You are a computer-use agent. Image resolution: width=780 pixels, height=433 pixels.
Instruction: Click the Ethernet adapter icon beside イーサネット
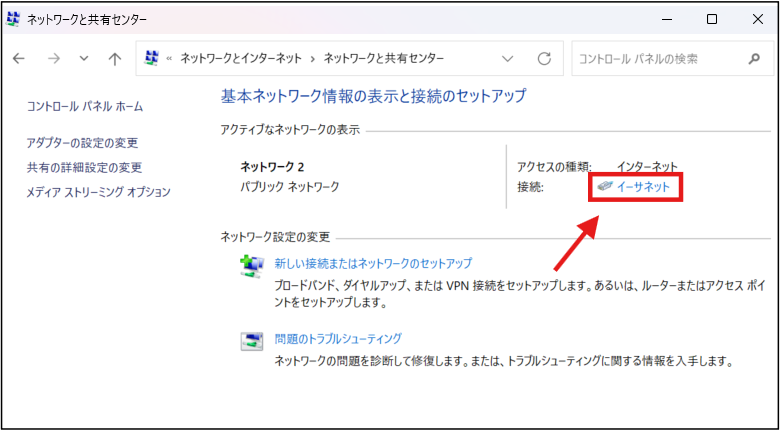[604, 186]
